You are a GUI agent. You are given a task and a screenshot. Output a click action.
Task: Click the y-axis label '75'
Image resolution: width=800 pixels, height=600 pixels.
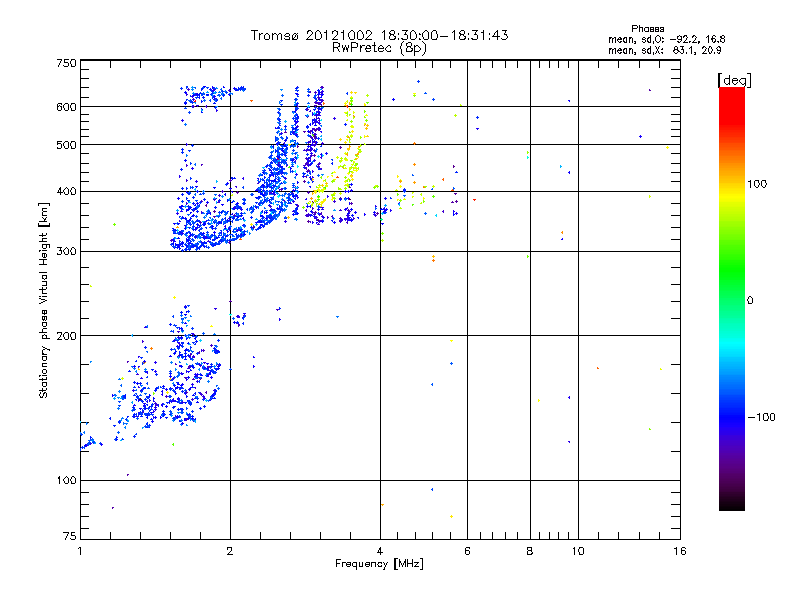click(70, 536)
